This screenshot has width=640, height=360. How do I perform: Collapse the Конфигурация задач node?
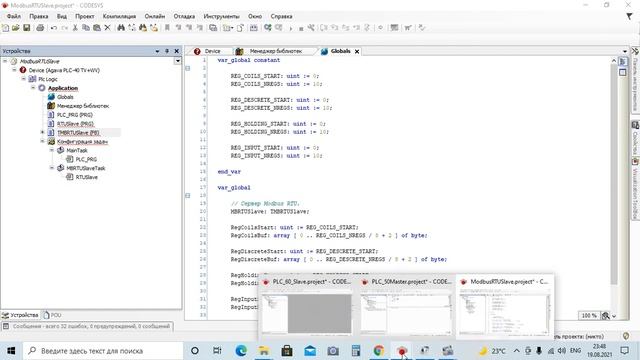[42, 141]
